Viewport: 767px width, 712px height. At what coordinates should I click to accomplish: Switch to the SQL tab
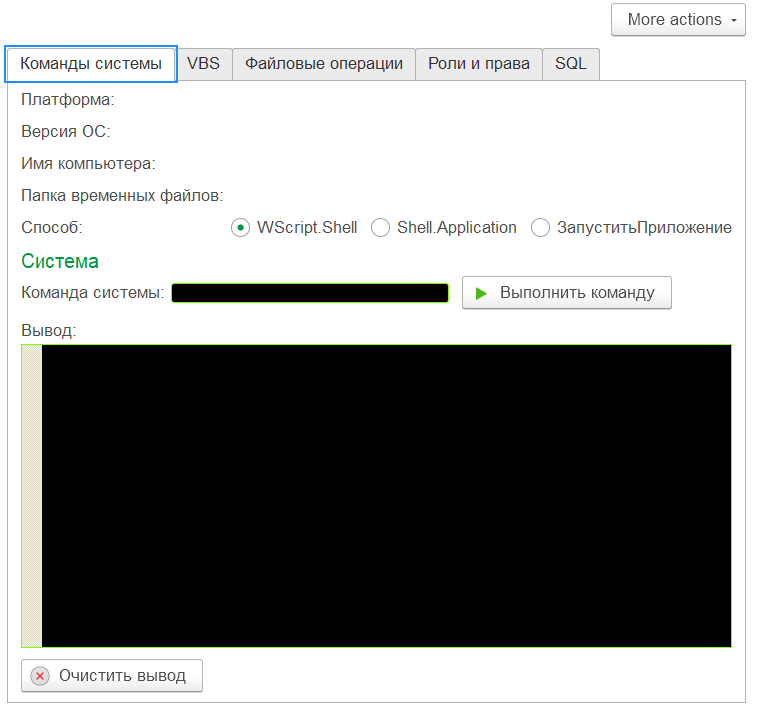coord(571,64)
